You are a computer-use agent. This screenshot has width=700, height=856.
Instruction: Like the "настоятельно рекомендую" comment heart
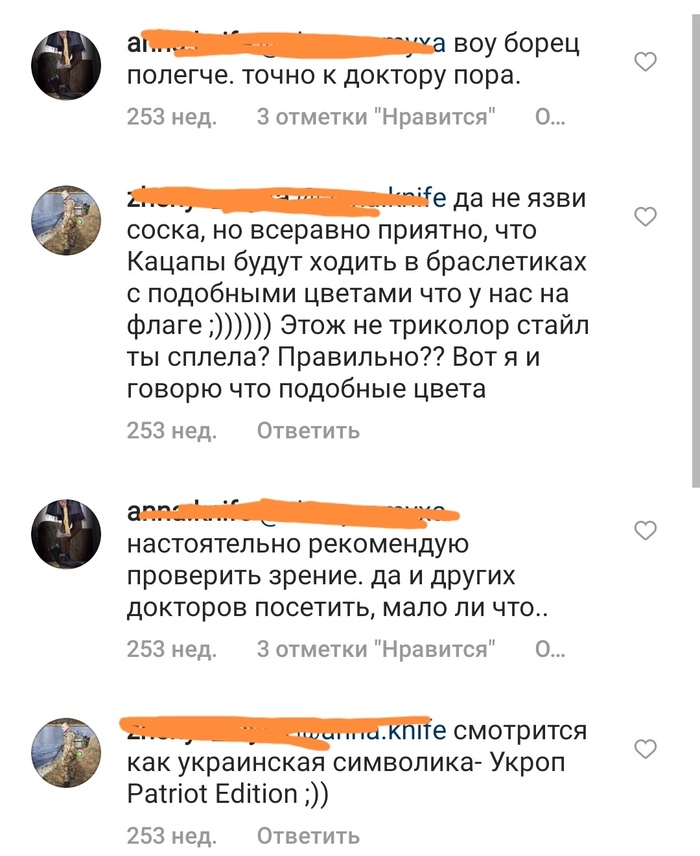click(x=646, y=530)
